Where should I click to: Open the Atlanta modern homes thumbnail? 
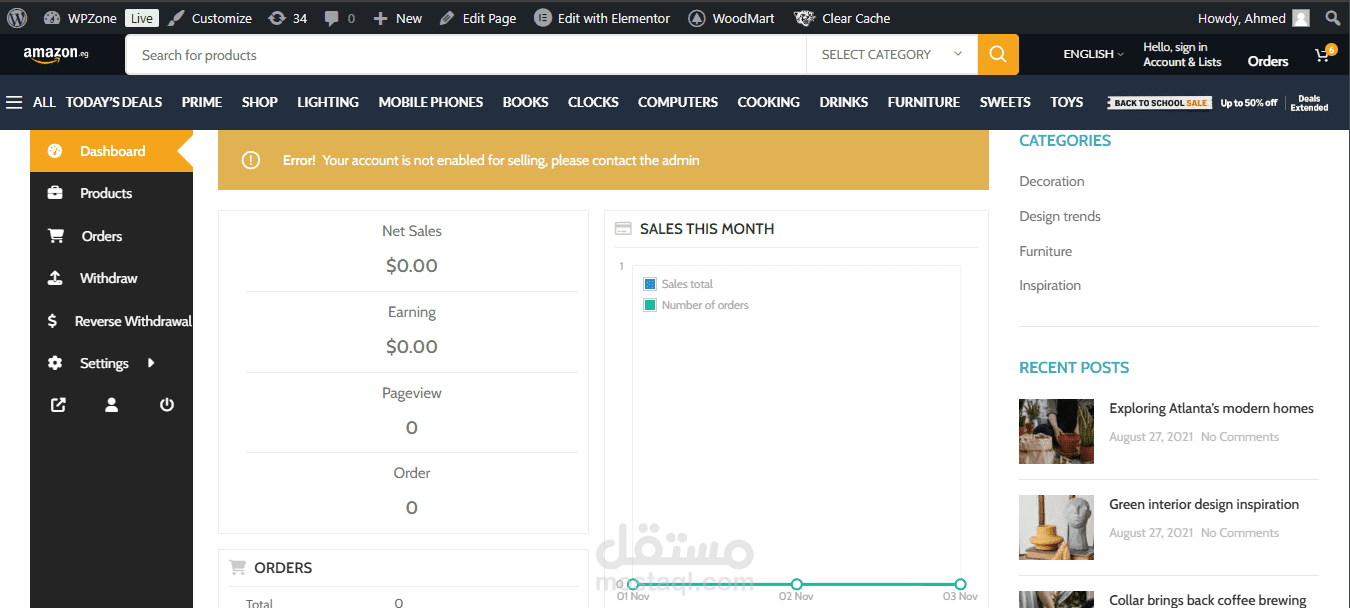click(x=1056, y=431)
